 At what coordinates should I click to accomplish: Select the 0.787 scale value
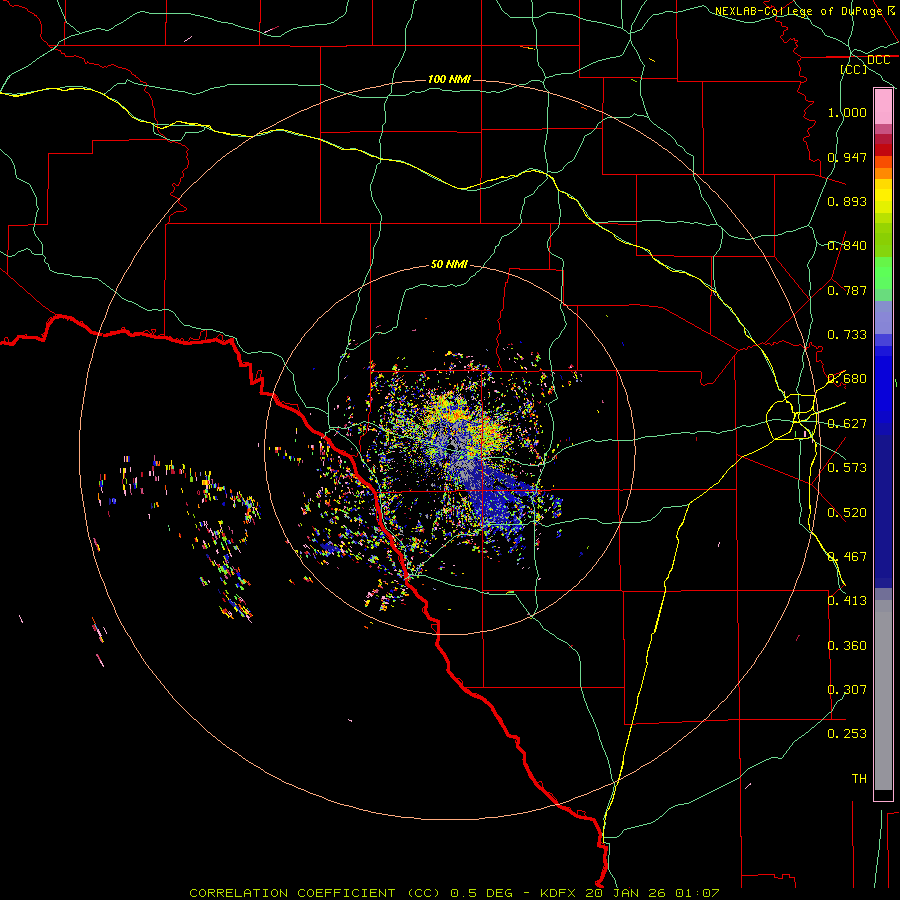[x=847, y=290]
